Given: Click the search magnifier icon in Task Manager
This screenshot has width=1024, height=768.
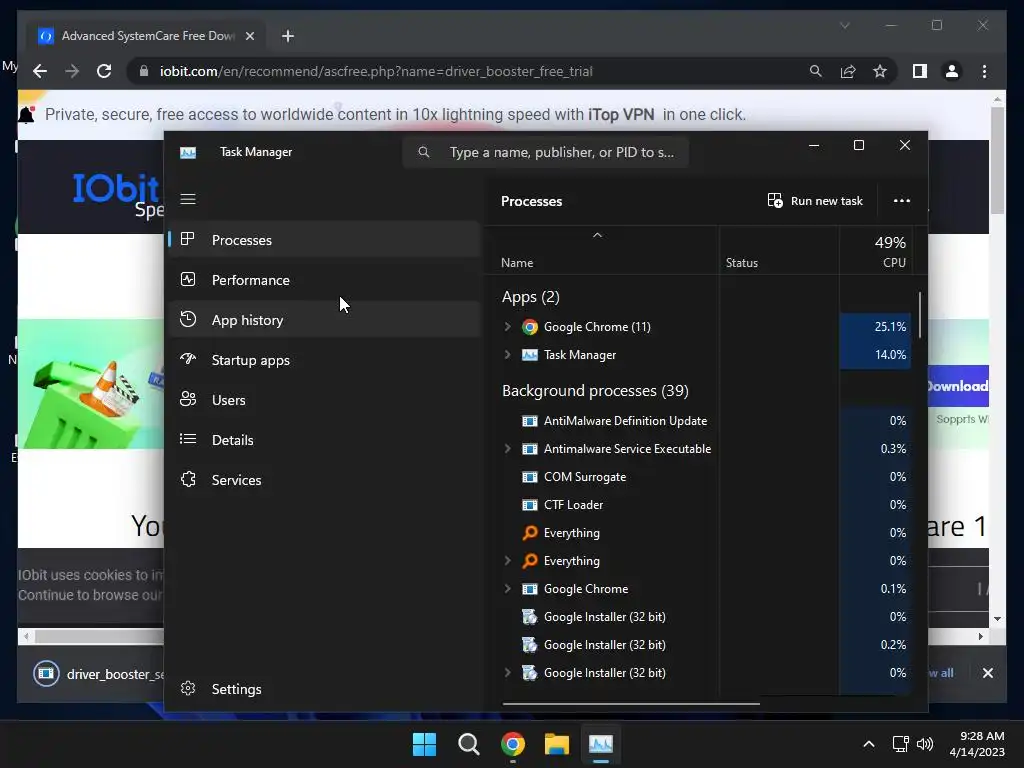Looking at the screenshot, I should [424, 152].
